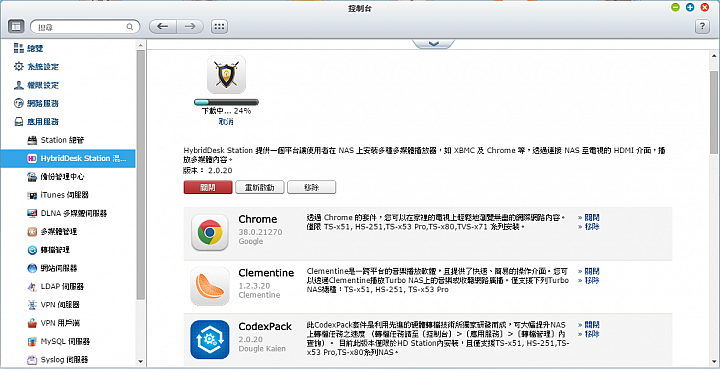Viewport: 720px width, 369px height.
Task: Maximize the window with blue plus button
Action: click(x=690, y=7)
